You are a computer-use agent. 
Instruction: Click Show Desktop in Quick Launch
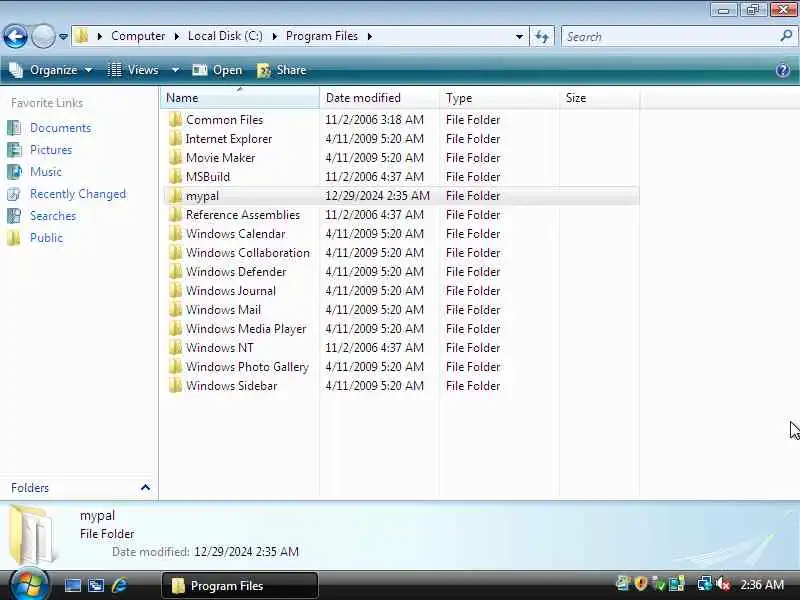(x=72, y=585)
